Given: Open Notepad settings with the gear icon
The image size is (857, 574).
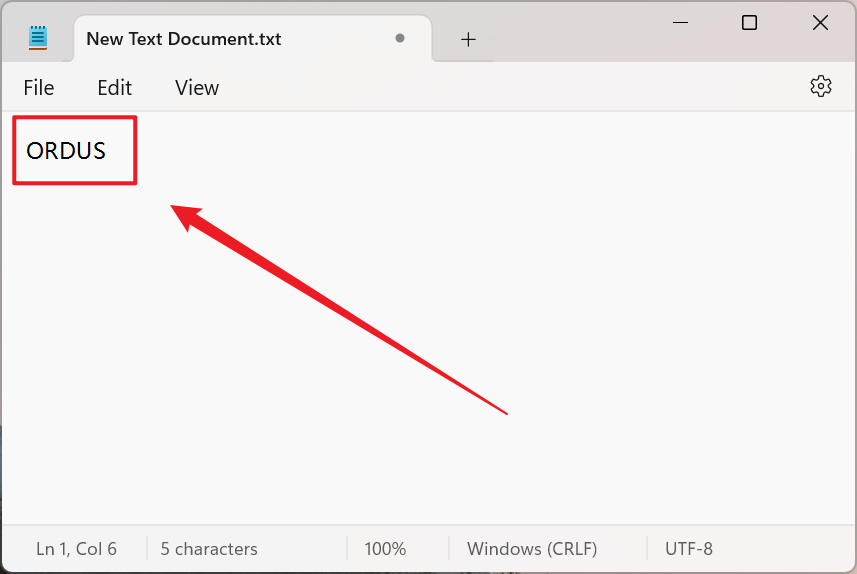Looking at the screenshot, I should (821, 87).
